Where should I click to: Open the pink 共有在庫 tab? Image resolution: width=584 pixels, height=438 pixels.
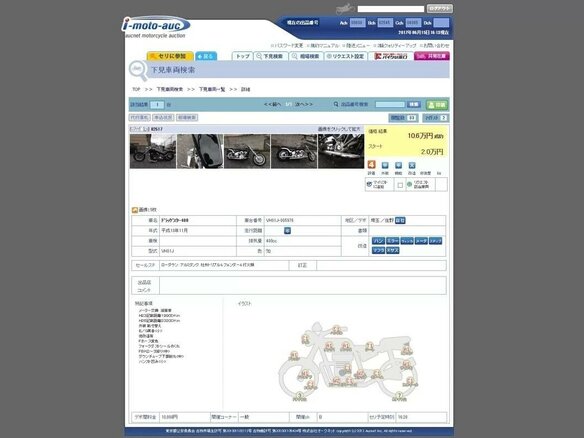432,56
